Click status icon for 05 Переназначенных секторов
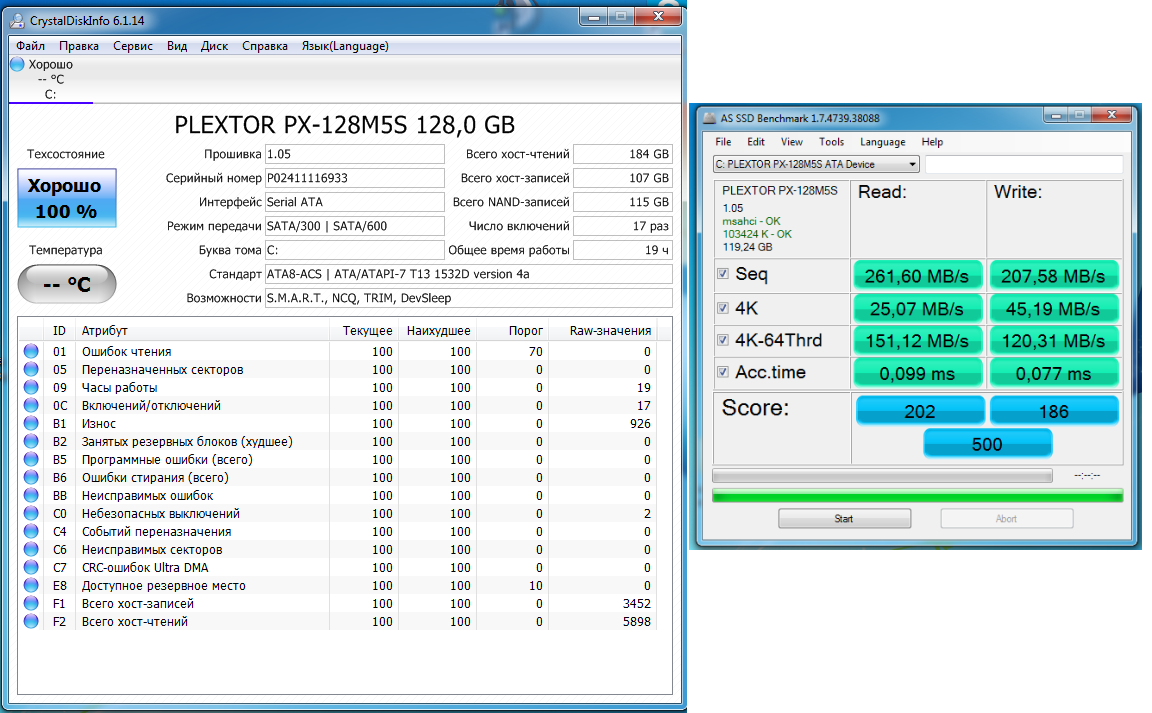Viewport: 1152px width, 713px height. click(31, 369)
